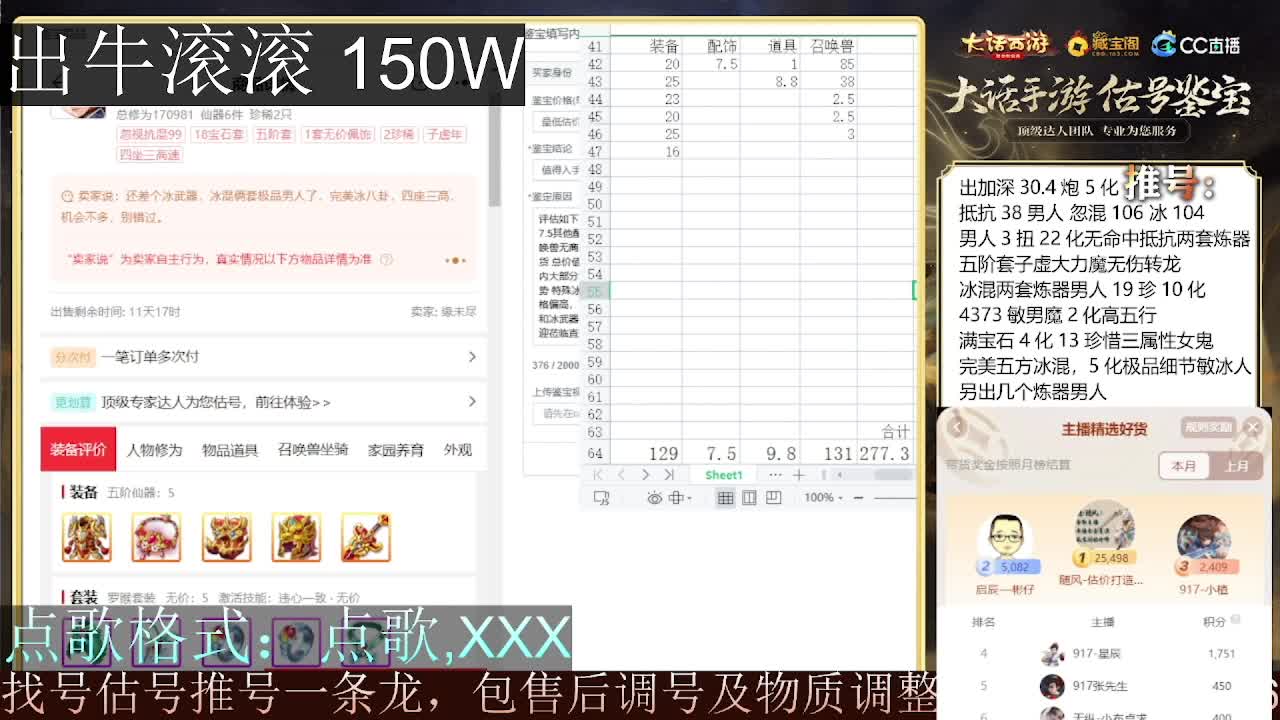This screenshot has width=1280, height=720.
Task: Select 本月 ranking toggle
Action: point(1184,466)
